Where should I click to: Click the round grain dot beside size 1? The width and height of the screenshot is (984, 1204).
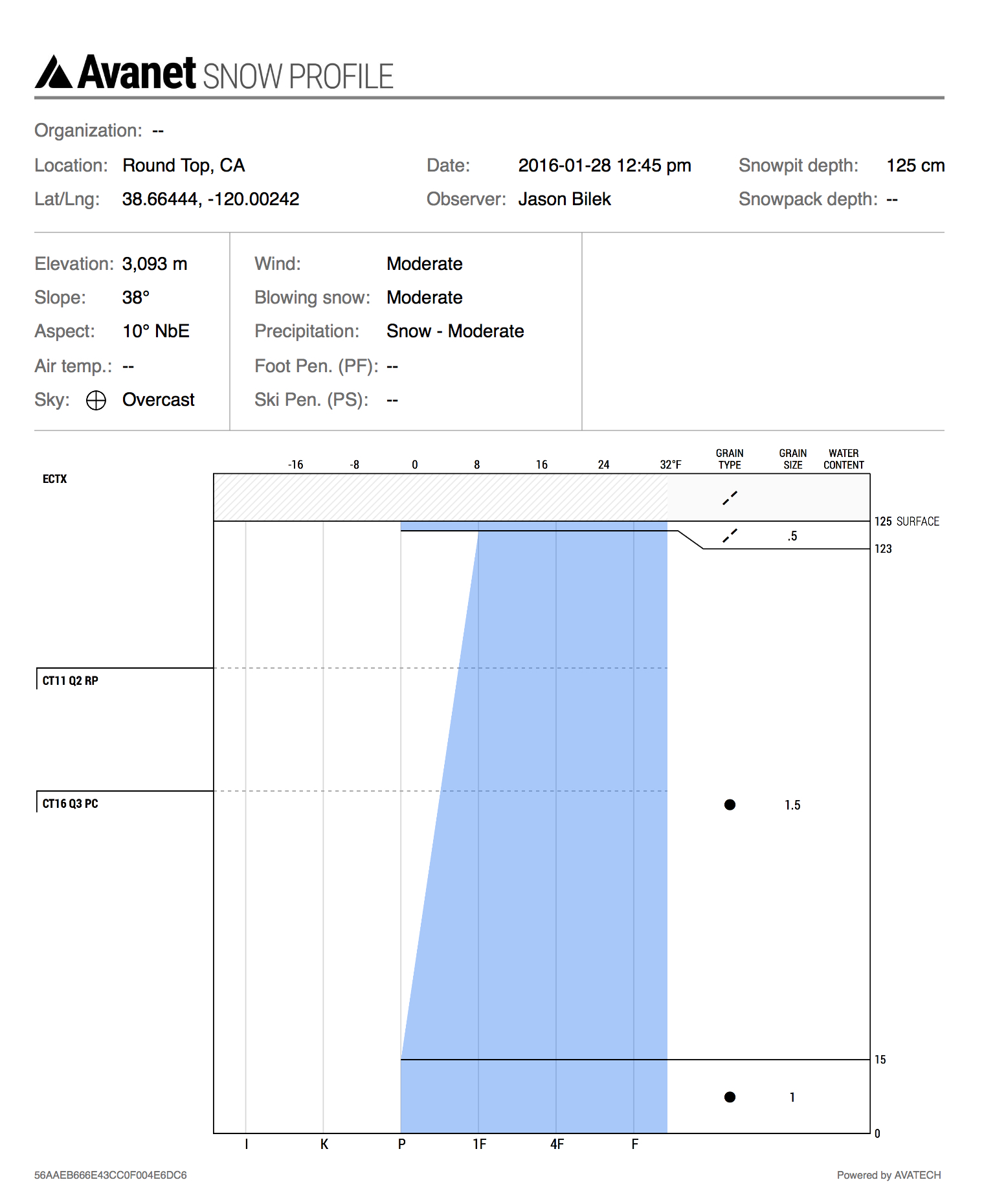click(730, 1097)
